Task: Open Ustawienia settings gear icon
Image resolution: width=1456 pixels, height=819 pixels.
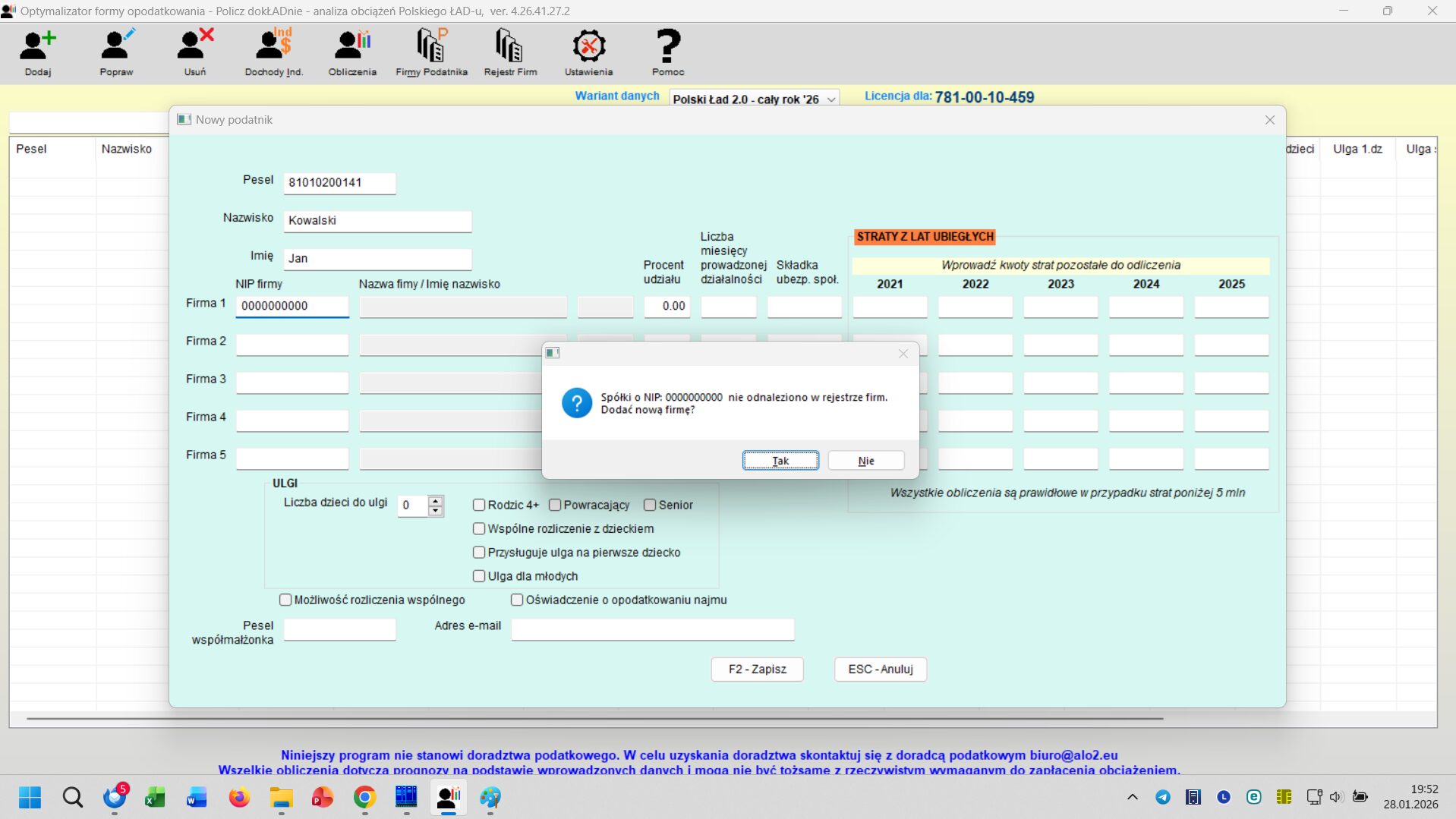Action: pyautogui.click(x=588, y=46)
